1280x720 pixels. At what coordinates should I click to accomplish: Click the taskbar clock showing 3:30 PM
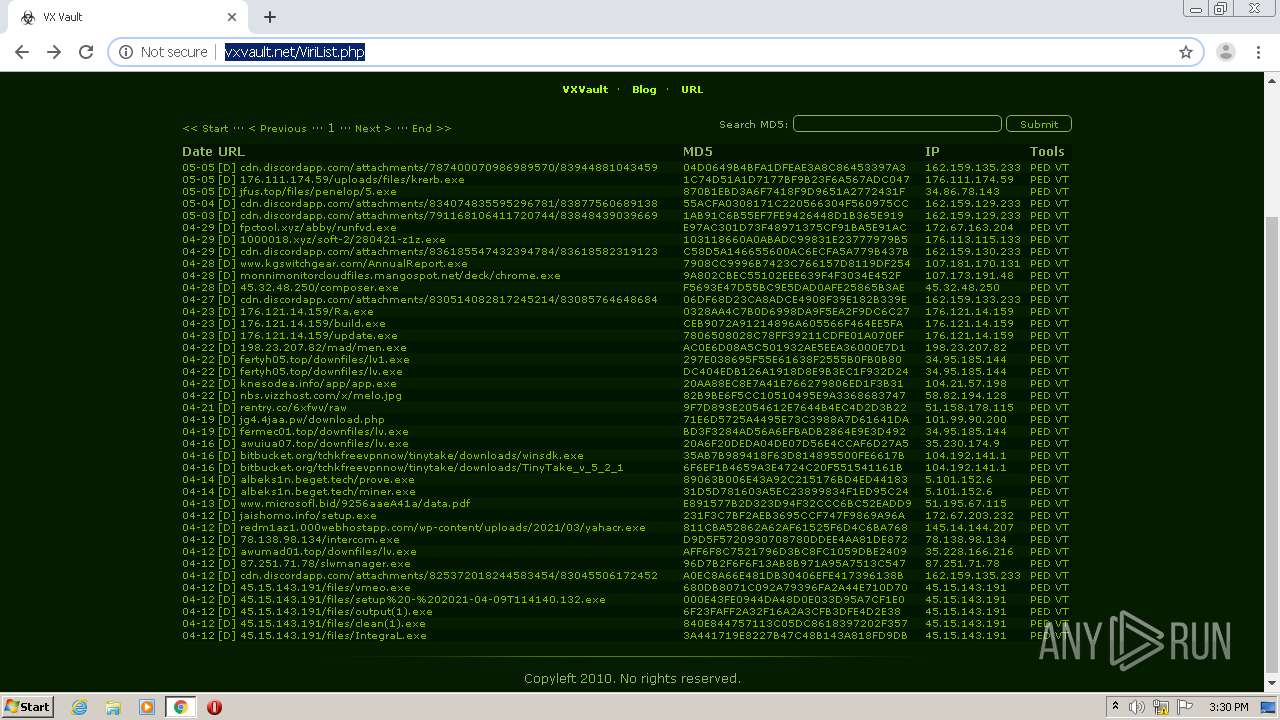click(1228, 707)
